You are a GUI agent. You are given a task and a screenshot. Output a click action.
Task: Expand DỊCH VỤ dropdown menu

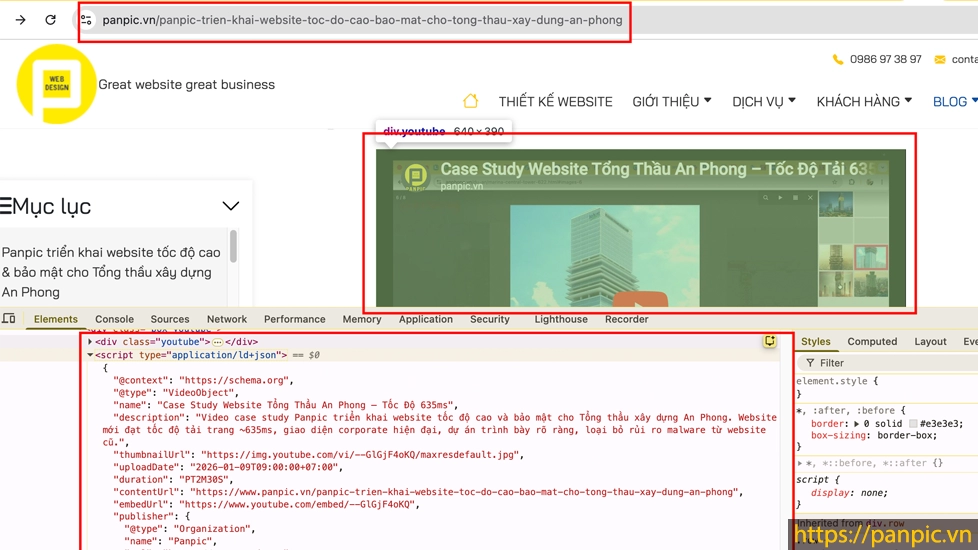click(x=763, y=102)
